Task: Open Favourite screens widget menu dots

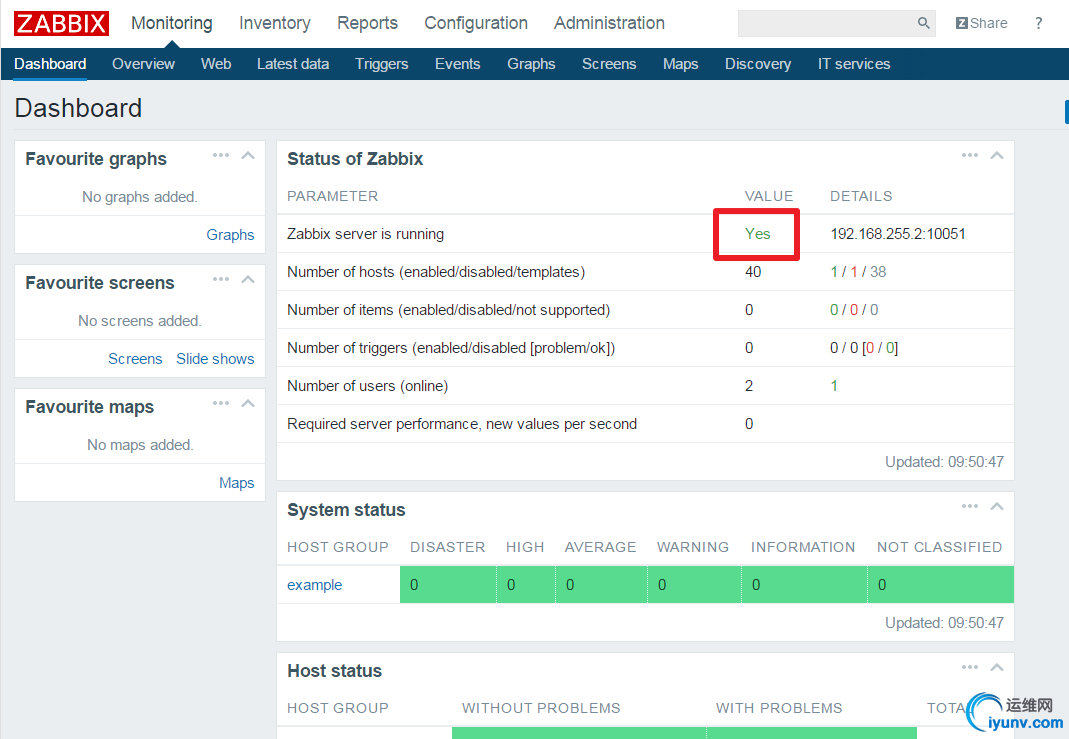Action: [221, 280]
